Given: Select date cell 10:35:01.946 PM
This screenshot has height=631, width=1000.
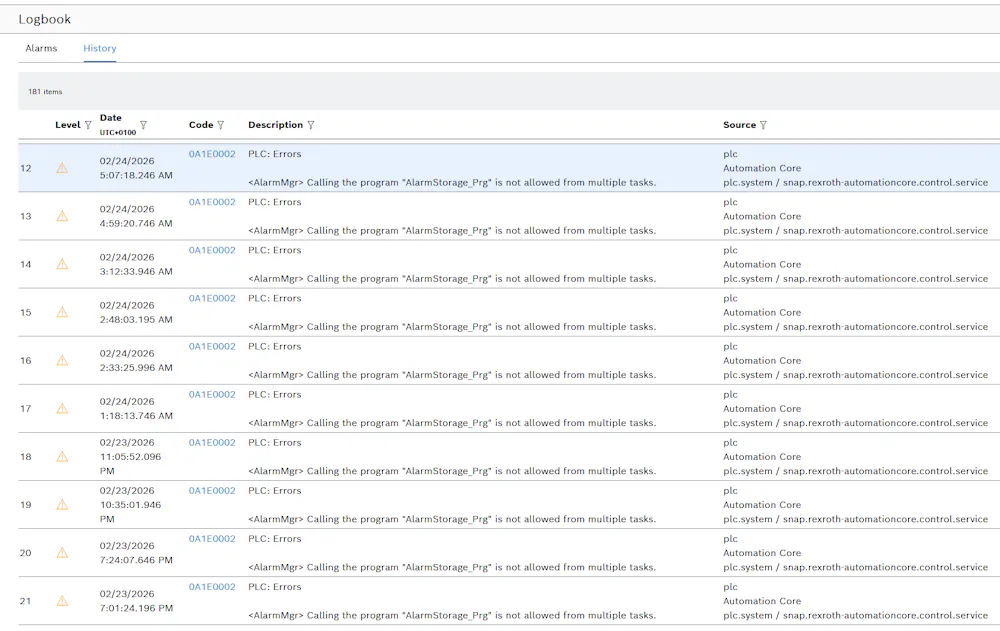Looking at the screenshot, I should 130,505.
